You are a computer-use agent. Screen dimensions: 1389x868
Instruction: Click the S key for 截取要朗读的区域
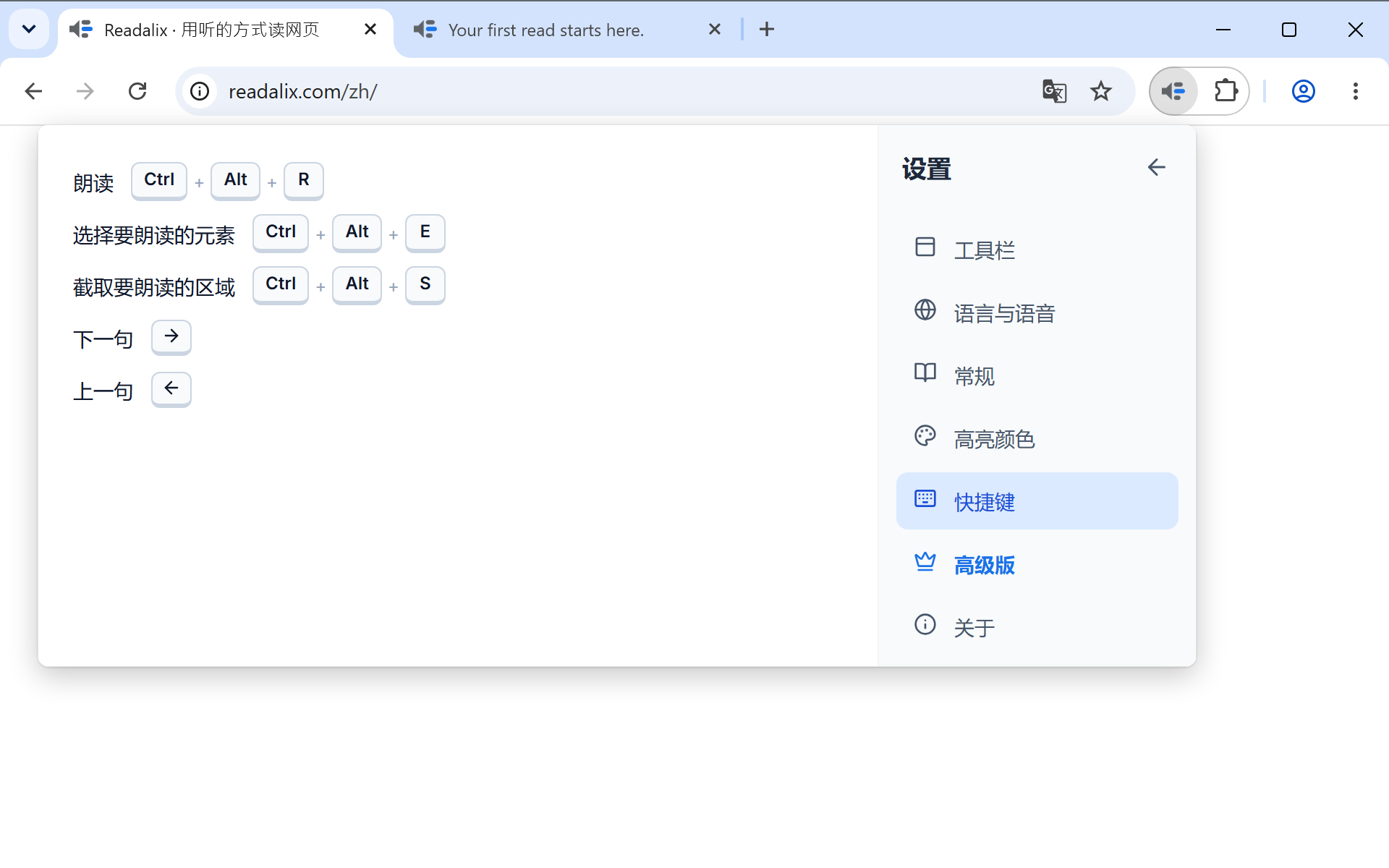point(425,284)
